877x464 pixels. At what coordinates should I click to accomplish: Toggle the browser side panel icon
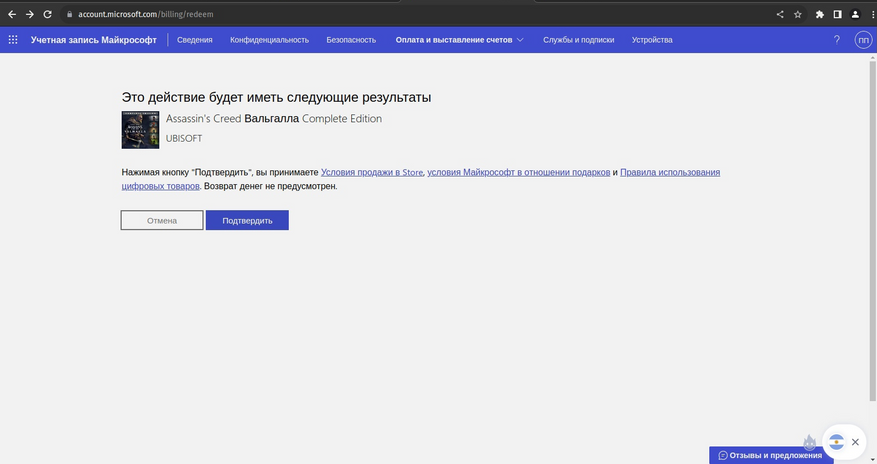pyautogui.click(x=837, y=15)
